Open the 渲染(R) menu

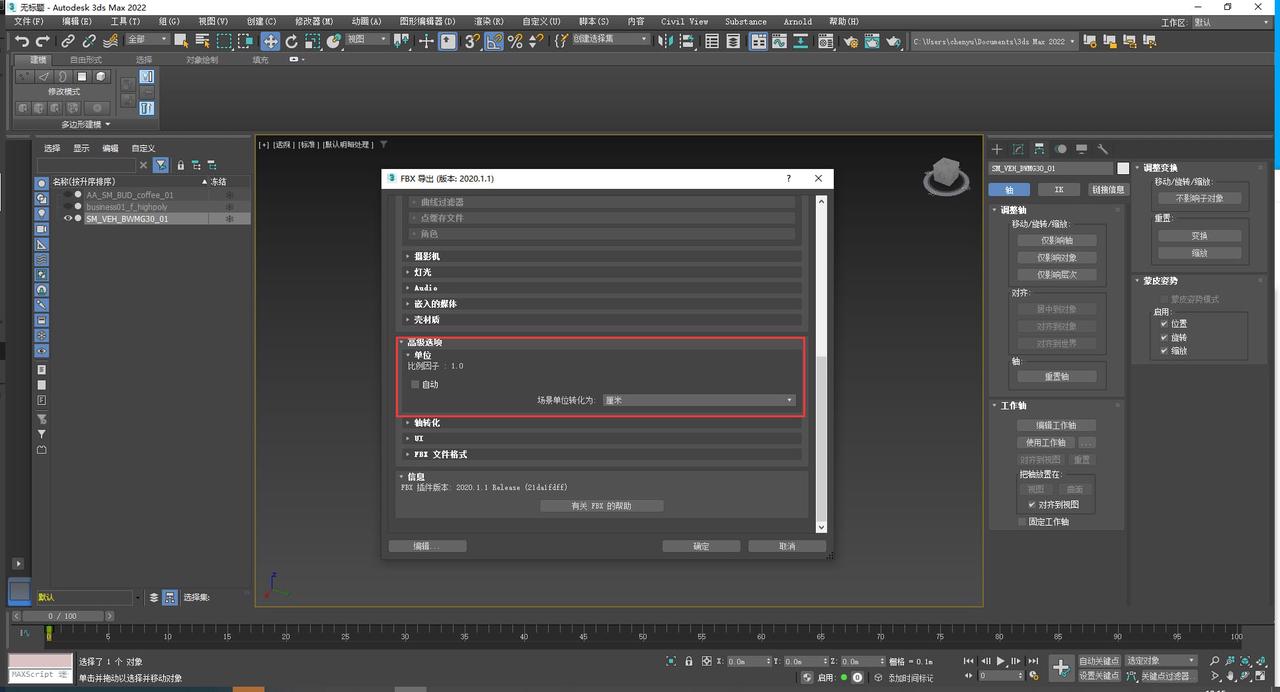(489, 21)
